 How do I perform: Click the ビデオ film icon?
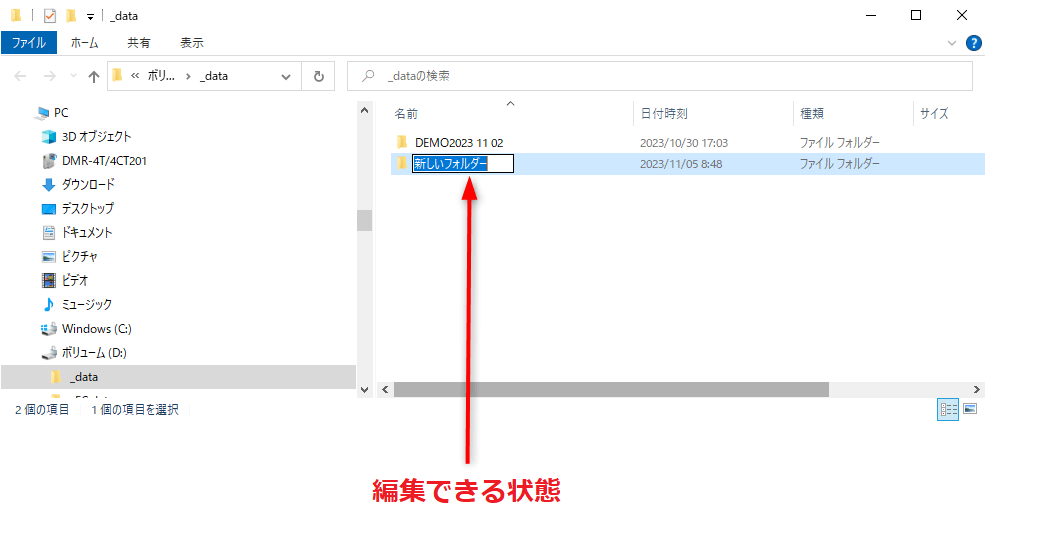[49, 280]
